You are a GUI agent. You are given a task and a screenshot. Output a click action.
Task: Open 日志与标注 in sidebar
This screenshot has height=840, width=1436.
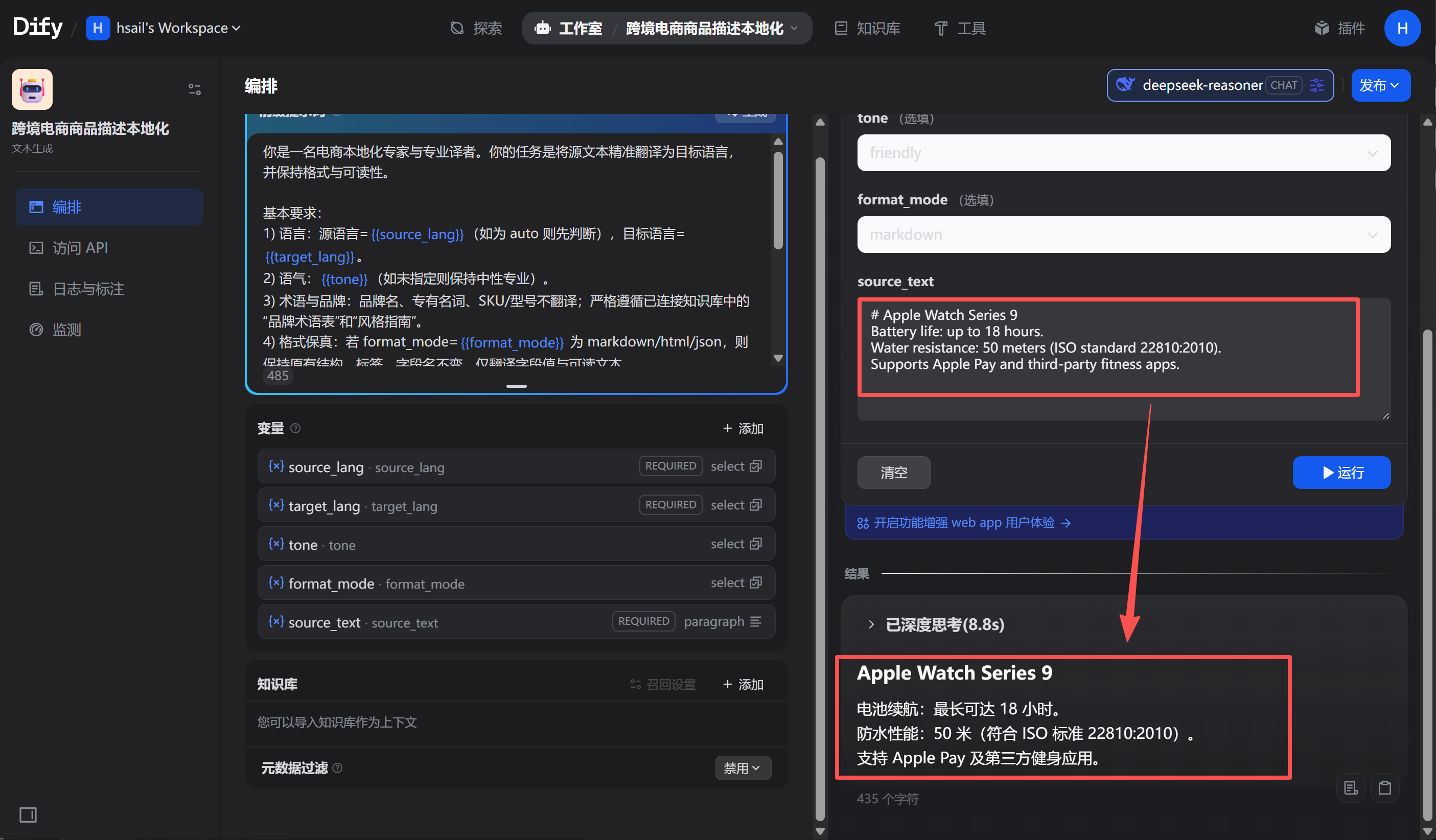coord(109,288)
